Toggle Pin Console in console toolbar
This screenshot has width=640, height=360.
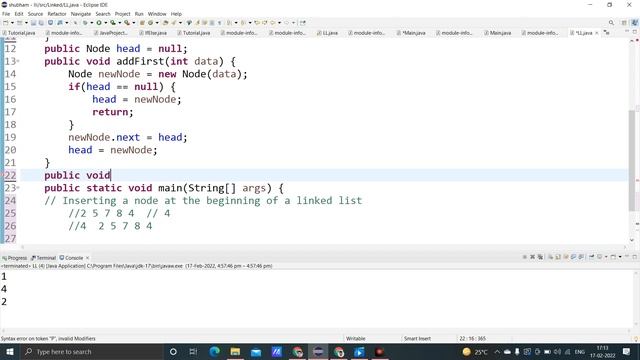pos(591,257)
